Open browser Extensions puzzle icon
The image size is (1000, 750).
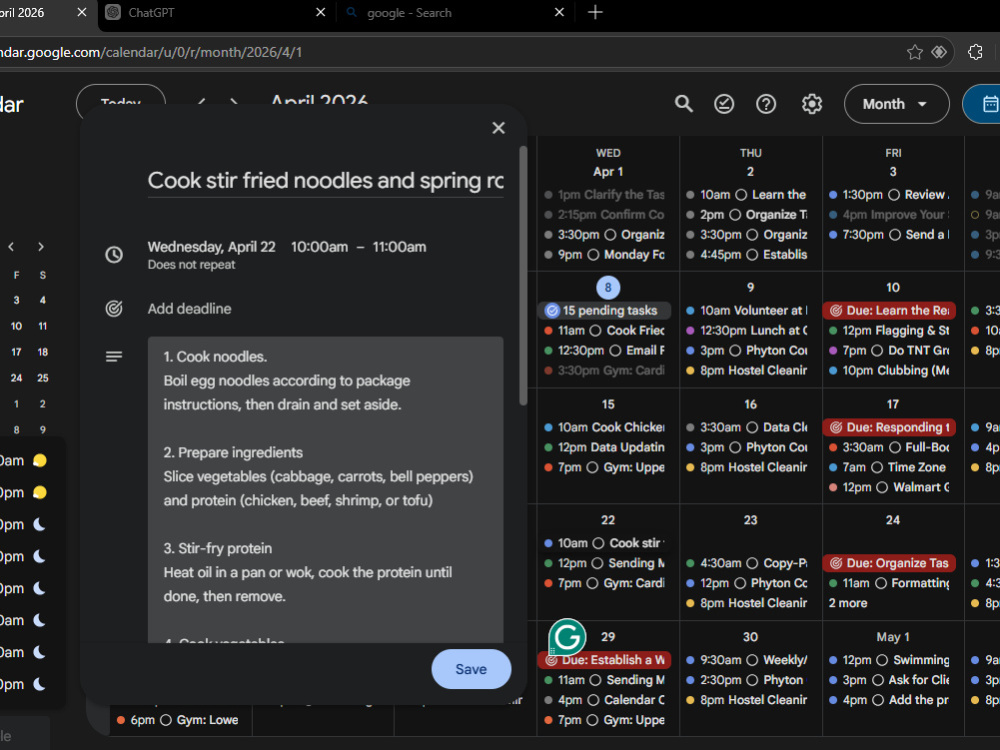tap(975, 52)
